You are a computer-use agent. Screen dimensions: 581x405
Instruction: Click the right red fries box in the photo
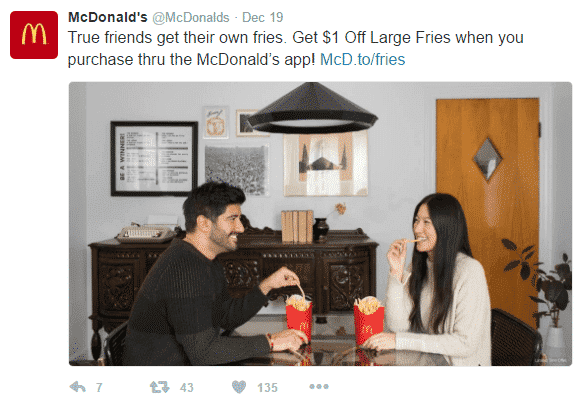(369, 319)
